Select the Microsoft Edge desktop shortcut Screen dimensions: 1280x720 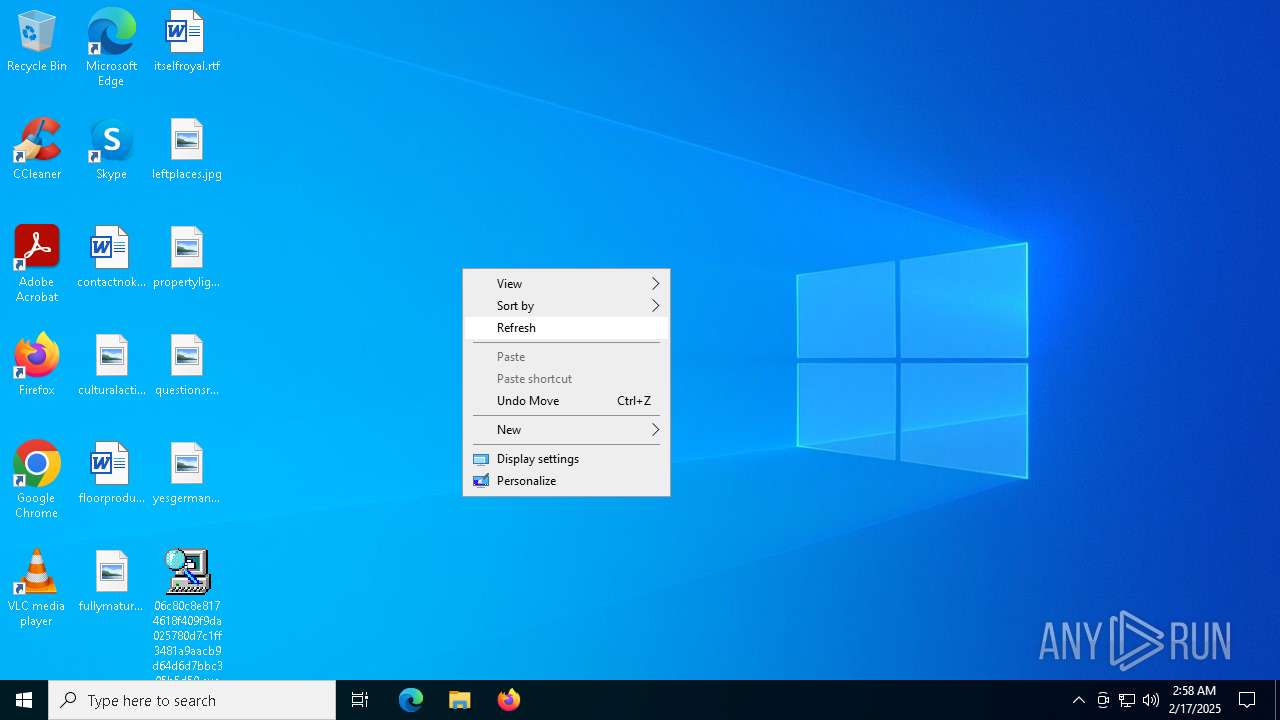111,48
